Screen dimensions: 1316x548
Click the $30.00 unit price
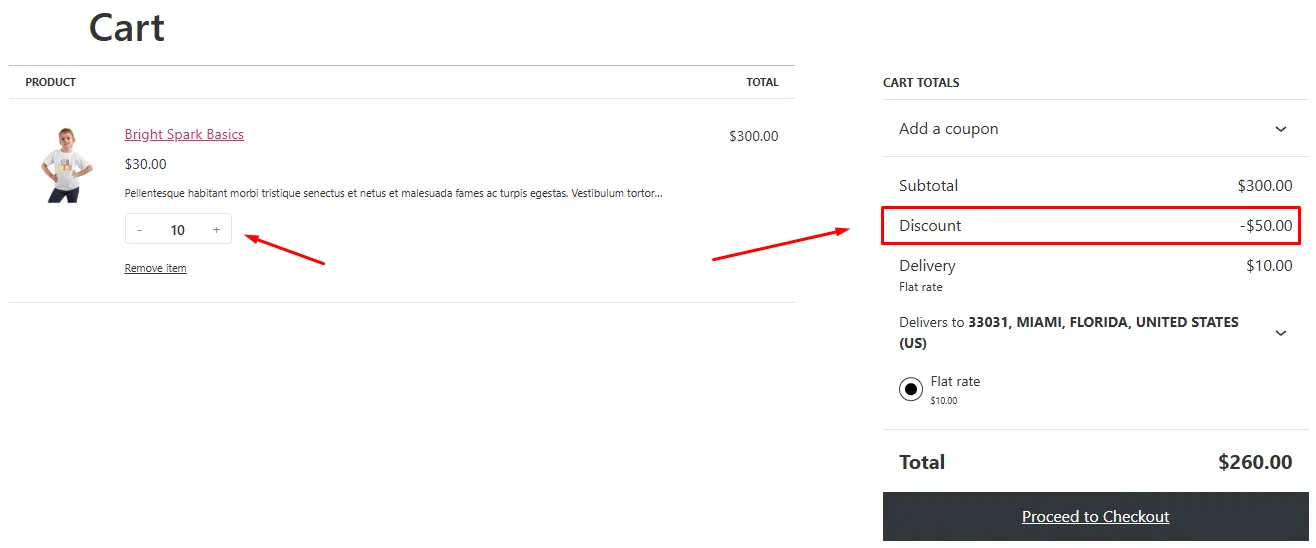[x=145, y=164]
